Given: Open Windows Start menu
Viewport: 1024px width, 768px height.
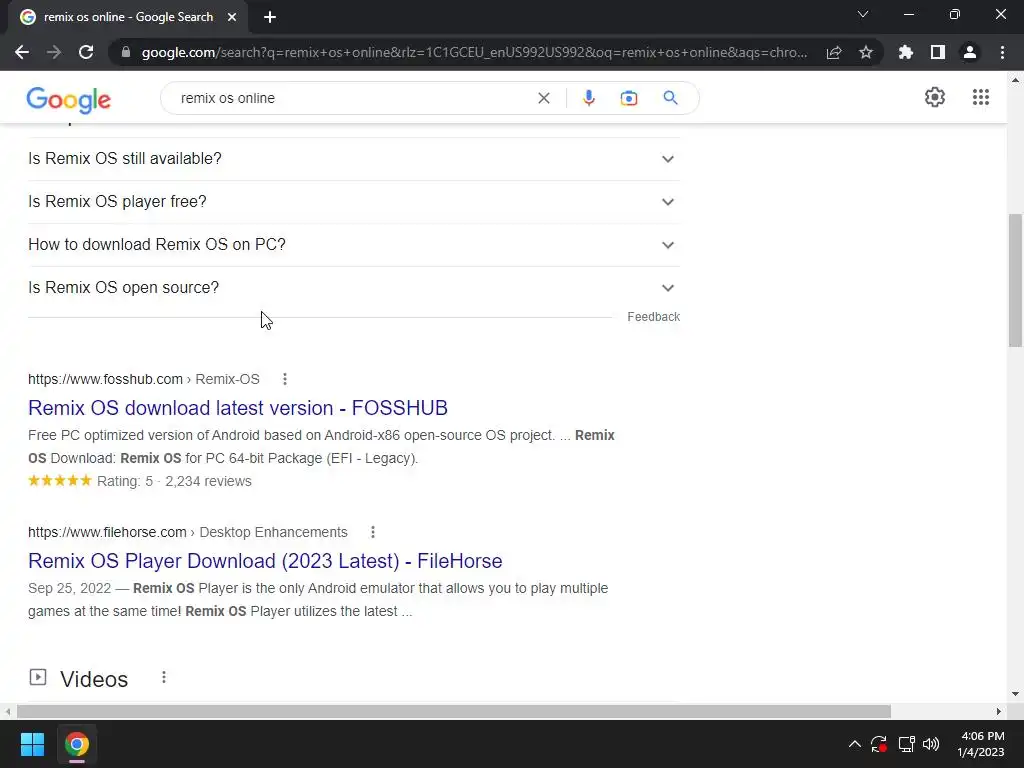Looking at the screenshot, I should coord(32,744).
